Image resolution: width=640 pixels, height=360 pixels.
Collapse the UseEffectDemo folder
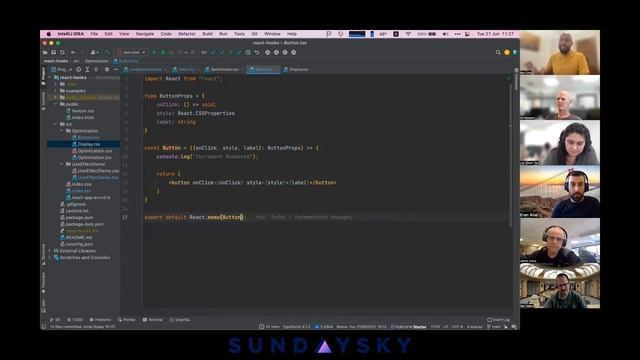coord(62,164)
